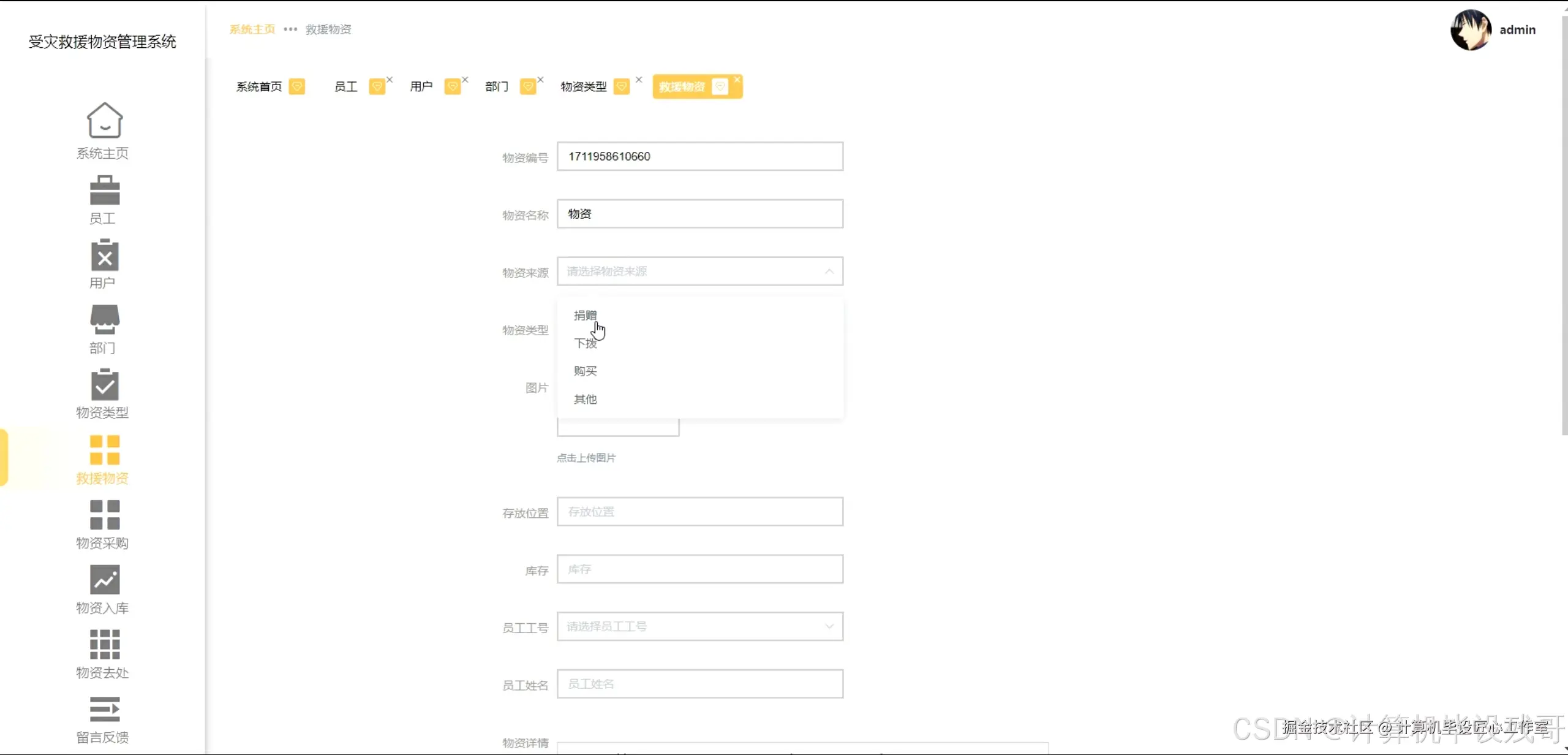Image resolution: width=1568 pixels, height=755 pixels.
Task: Click the 员工 briefcase sidebar icon
Action: pos(104,190)
